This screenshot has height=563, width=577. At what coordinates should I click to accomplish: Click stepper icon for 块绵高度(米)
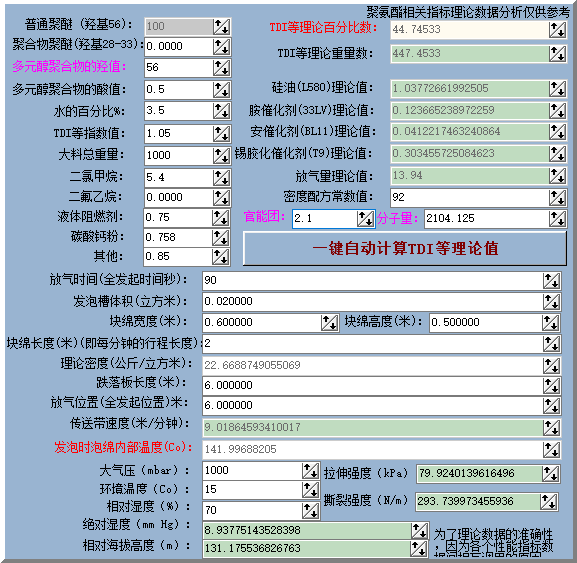(x=551, y=323)
